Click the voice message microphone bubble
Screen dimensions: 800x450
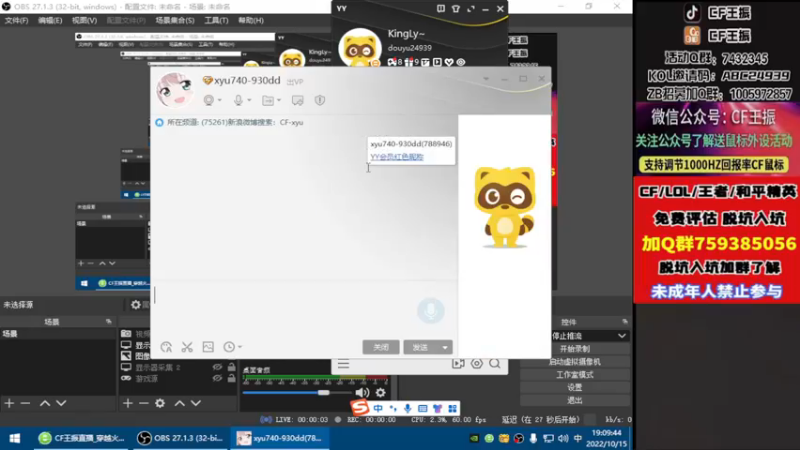pos(431,311)
